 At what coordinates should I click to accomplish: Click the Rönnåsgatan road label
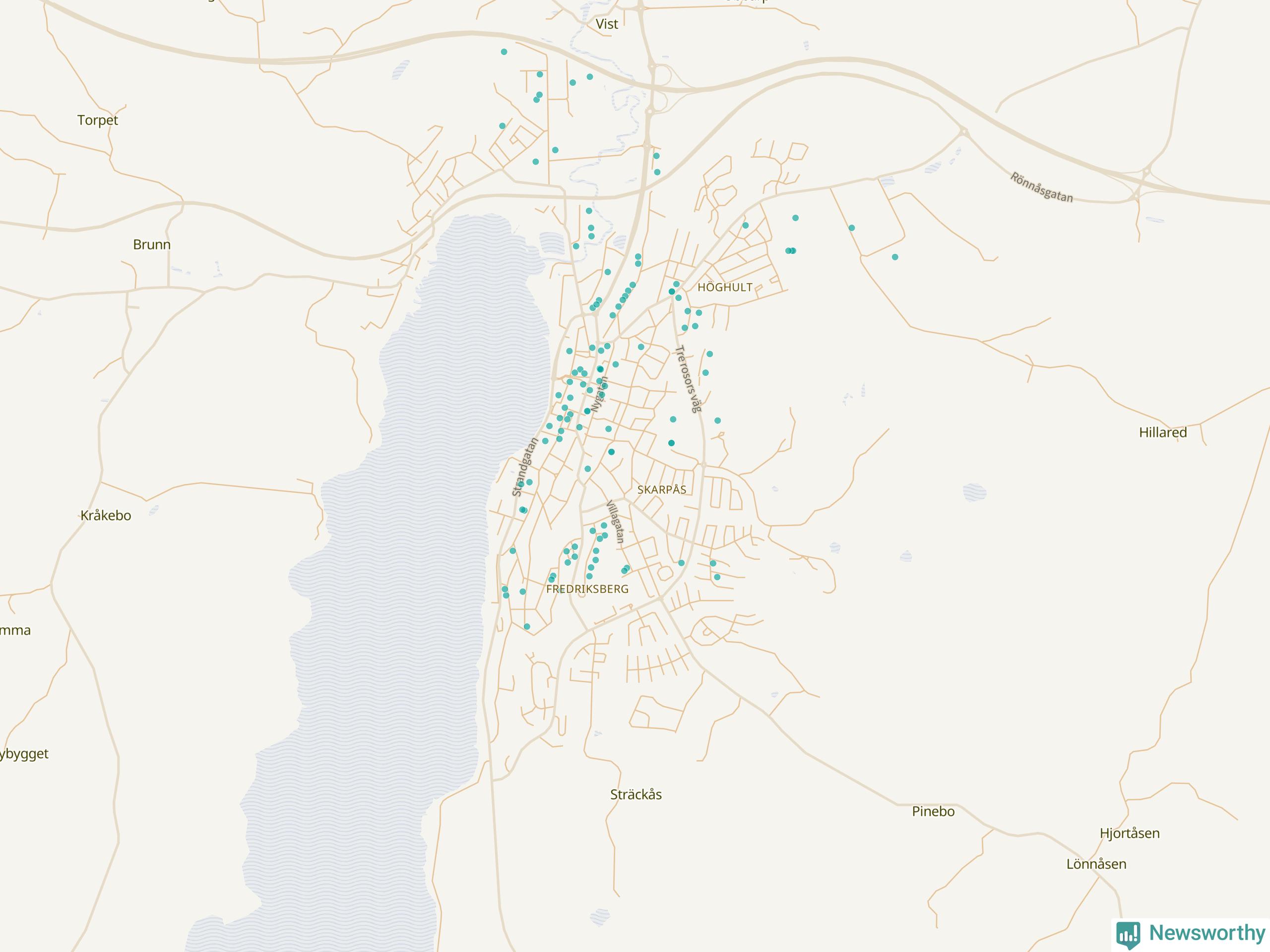pyautogui.click(x=1041, y=187)
